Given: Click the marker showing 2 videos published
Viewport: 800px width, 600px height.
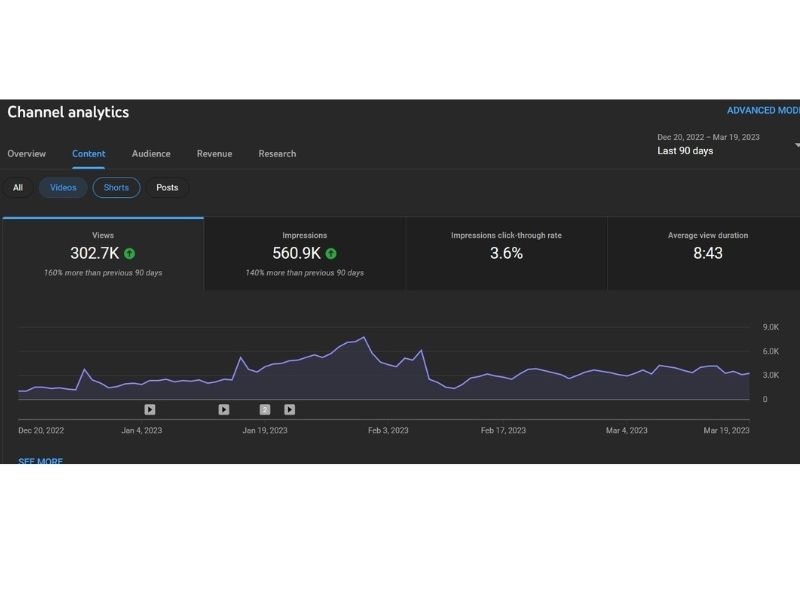Looking at the screenshot, I should 265,410.
